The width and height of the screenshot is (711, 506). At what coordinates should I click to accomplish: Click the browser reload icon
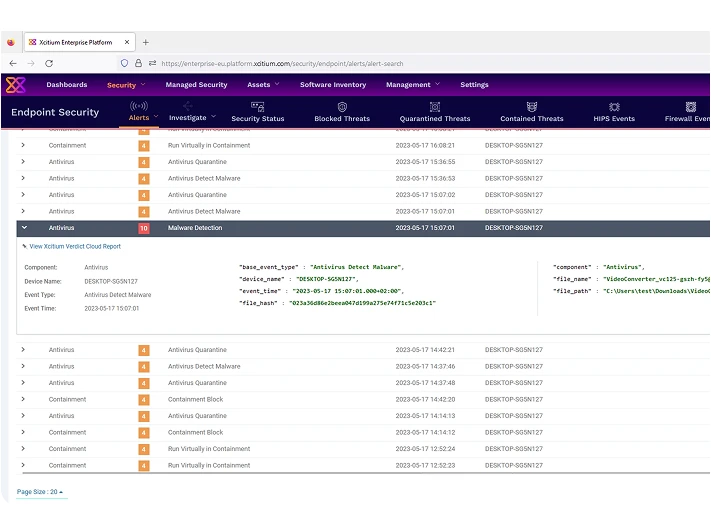[x=49, y=63]
